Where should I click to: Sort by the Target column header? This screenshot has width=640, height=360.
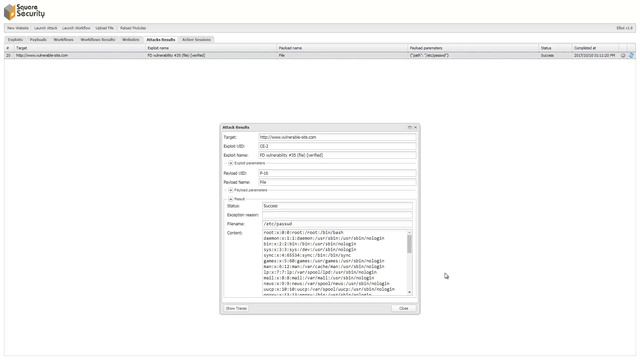click(x=80, y=48)
